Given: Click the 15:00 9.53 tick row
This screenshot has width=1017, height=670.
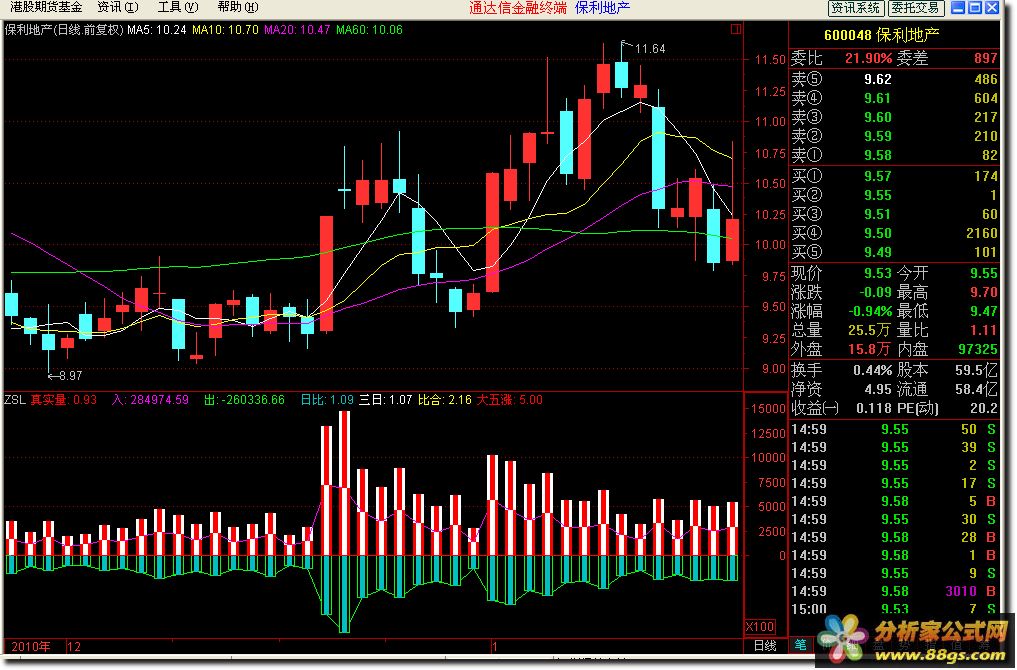Looking at the screenshot, I should click(x=894, y=609).
